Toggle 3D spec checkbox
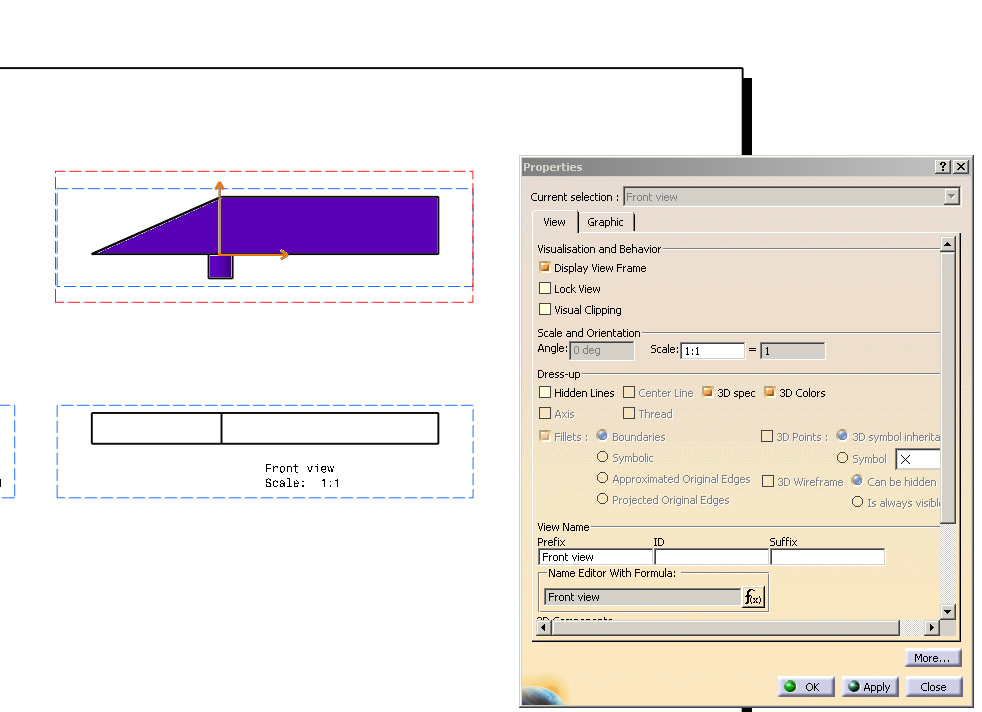The width and height of the screenshot is (982, 712). pos(708,392)
